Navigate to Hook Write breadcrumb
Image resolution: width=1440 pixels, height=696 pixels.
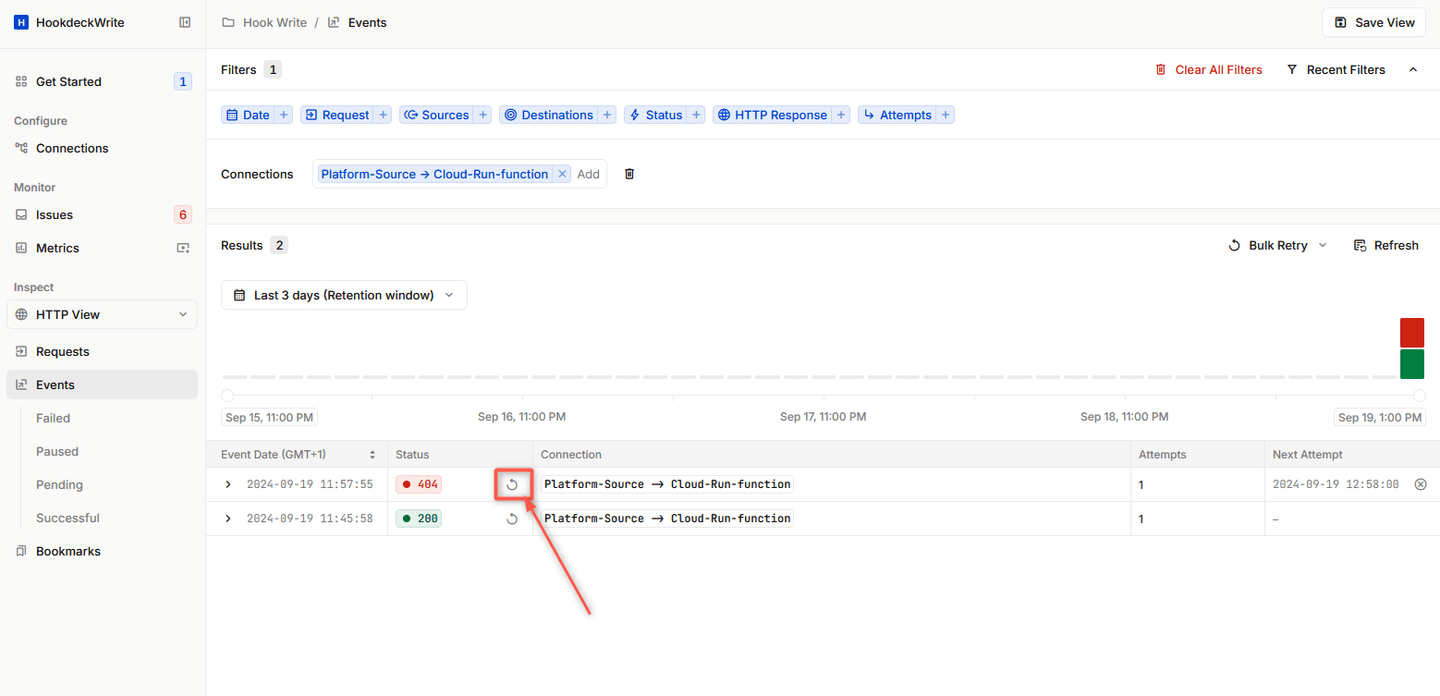coord(275,21)
